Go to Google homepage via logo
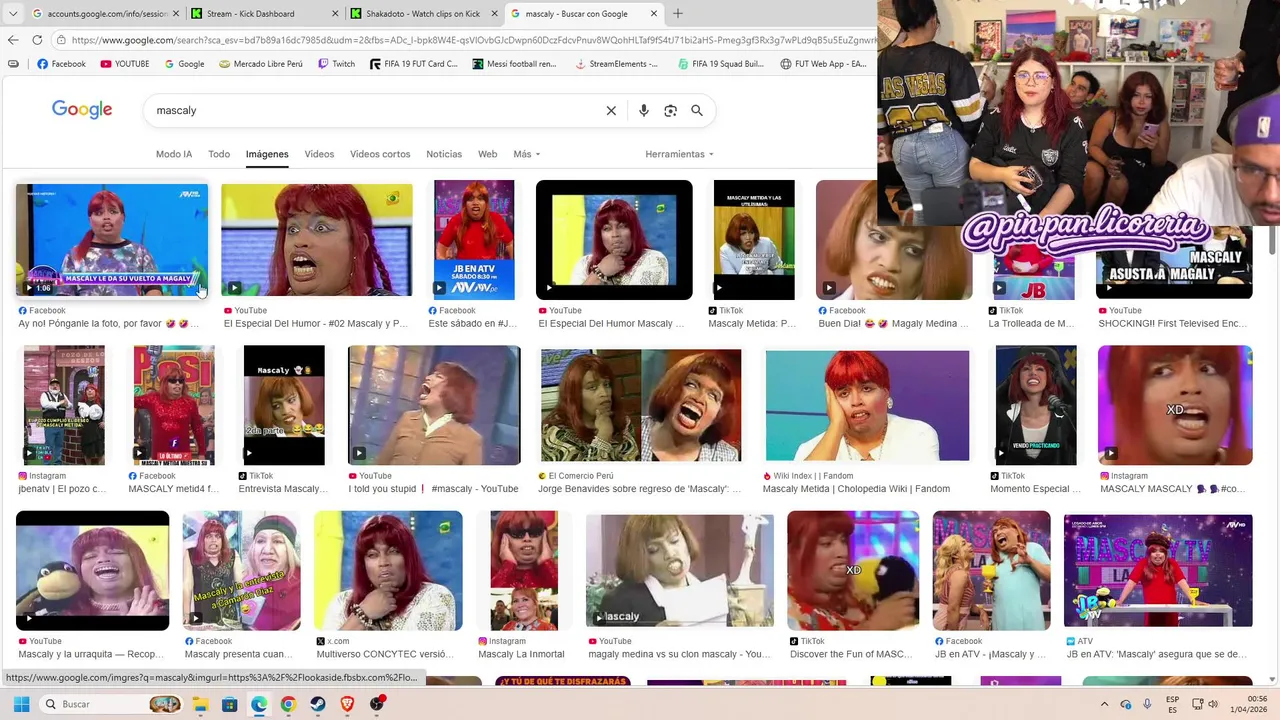Image resolution: width=1280 pixels, height=720 pixels. 82,110
